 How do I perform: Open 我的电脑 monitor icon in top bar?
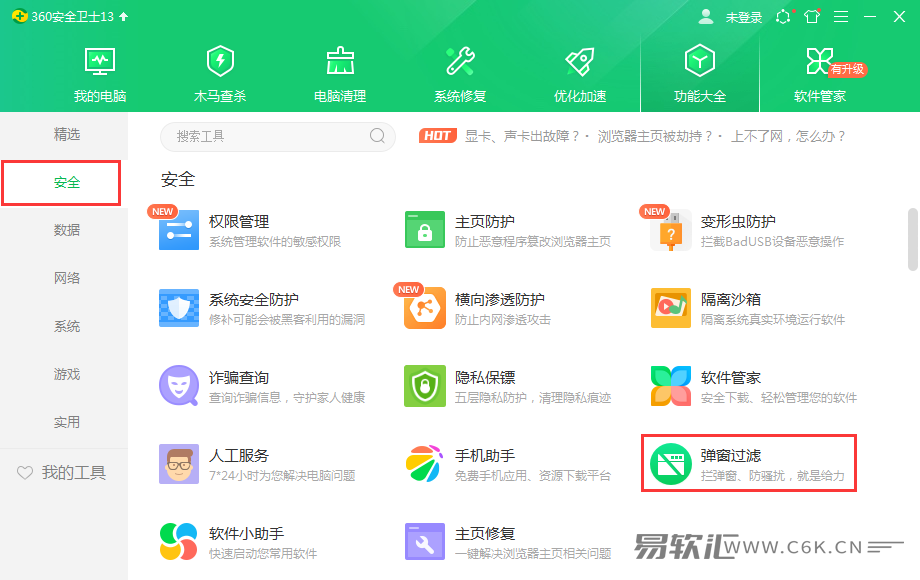(x=100, y=61)
